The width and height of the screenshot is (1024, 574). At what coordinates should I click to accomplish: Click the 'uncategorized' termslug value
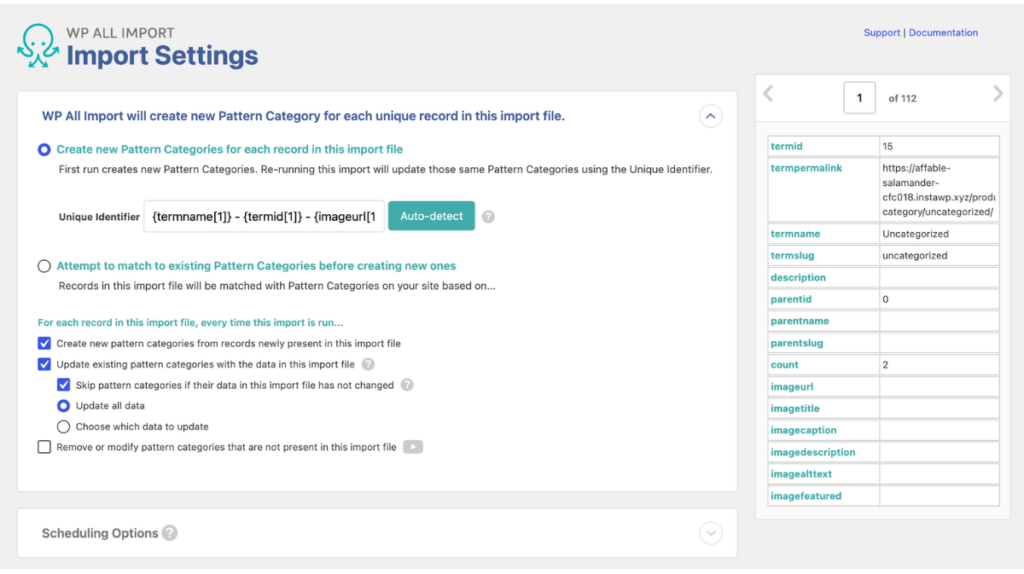click(x=914, y=255)
